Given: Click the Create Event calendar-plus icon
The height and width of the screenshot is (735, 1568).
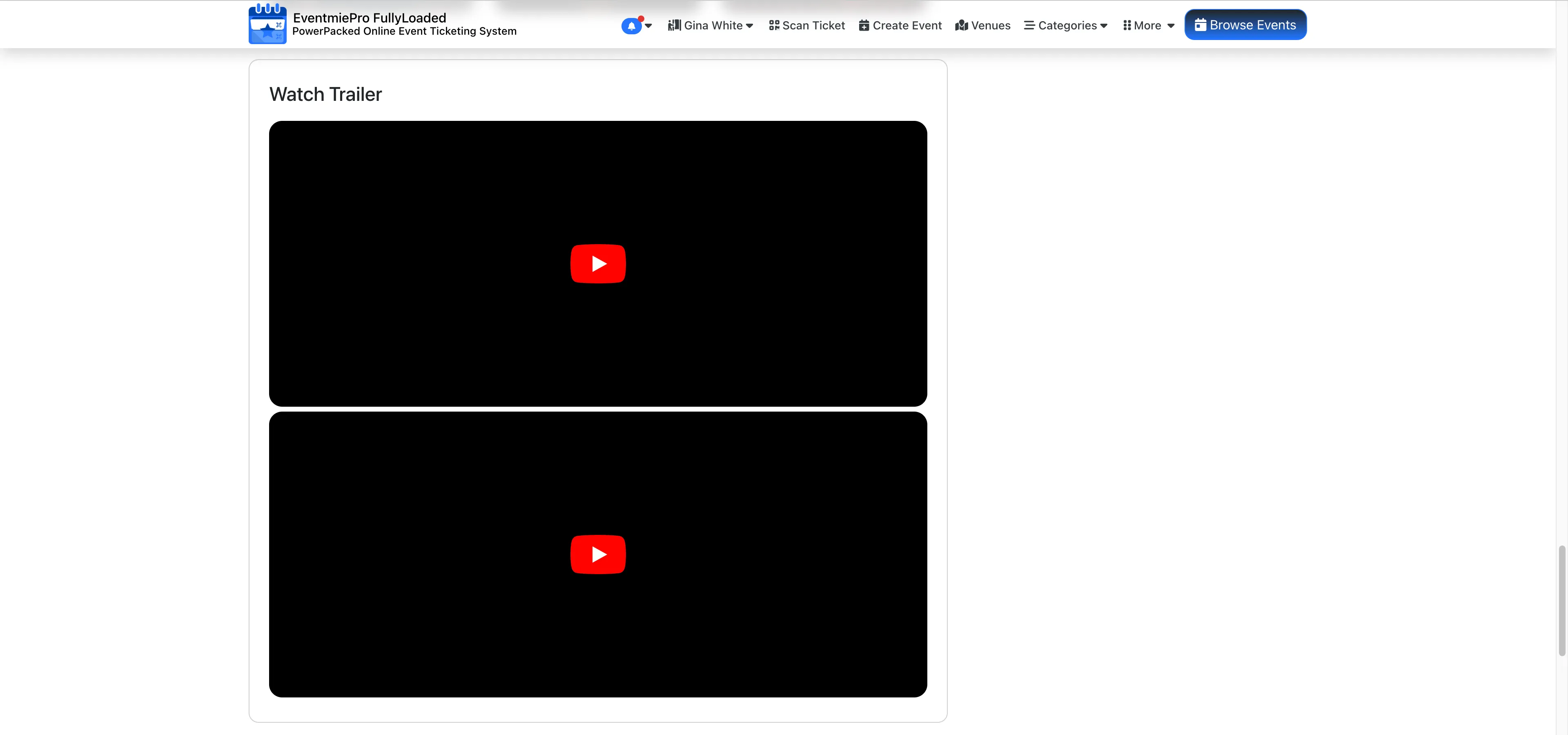Looking at the screenshot, I should point(864,26).
